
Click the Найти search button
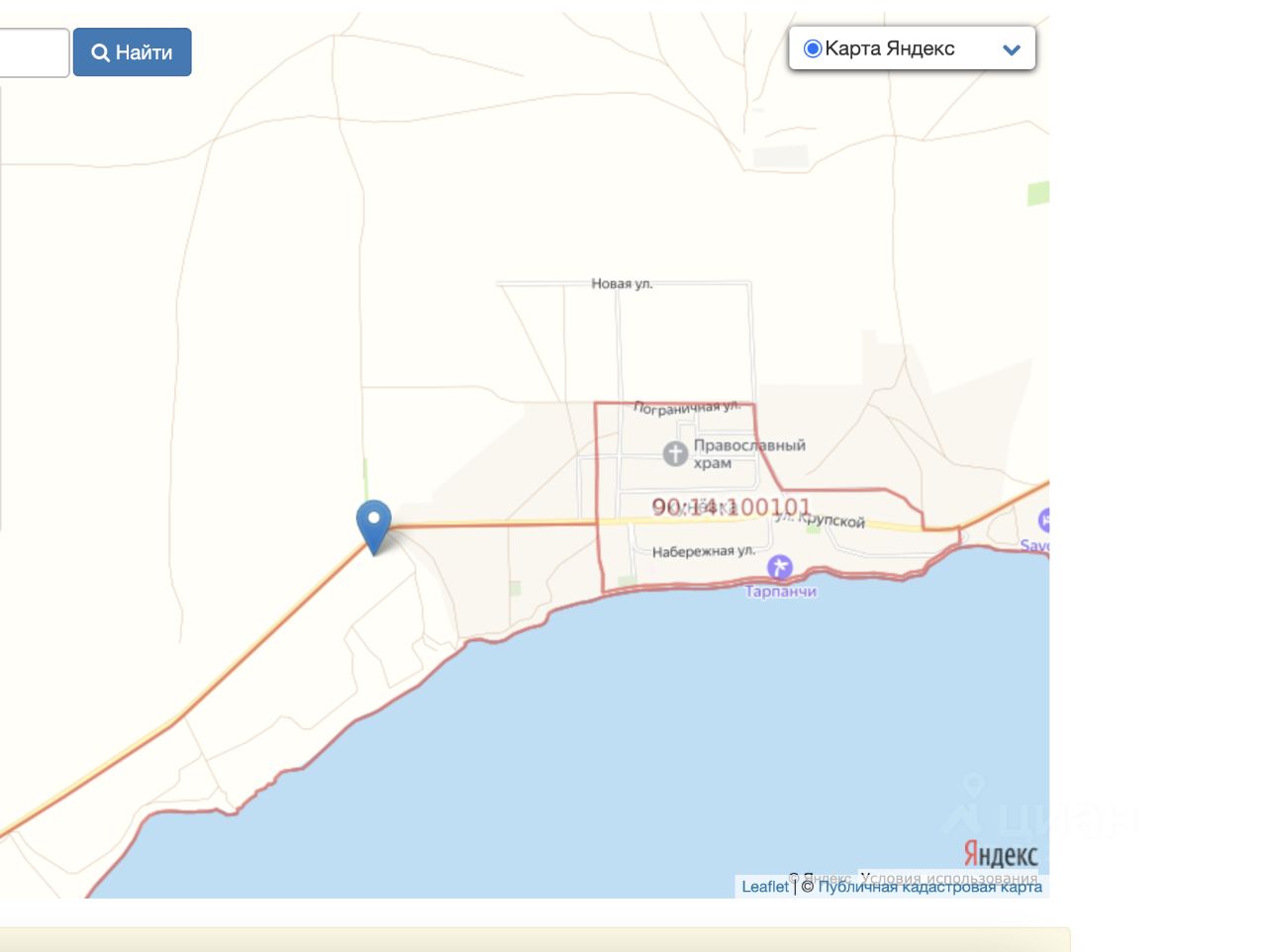click(132, 52)
